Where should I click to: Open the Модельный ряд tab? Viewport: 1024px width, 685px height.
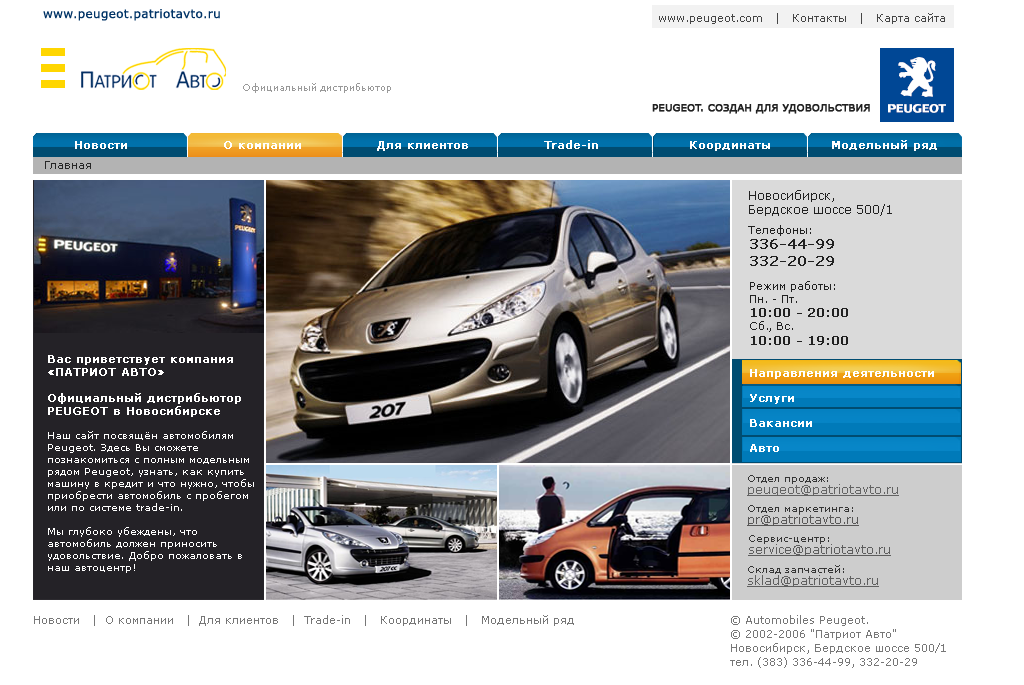click(x=884, y=145)
